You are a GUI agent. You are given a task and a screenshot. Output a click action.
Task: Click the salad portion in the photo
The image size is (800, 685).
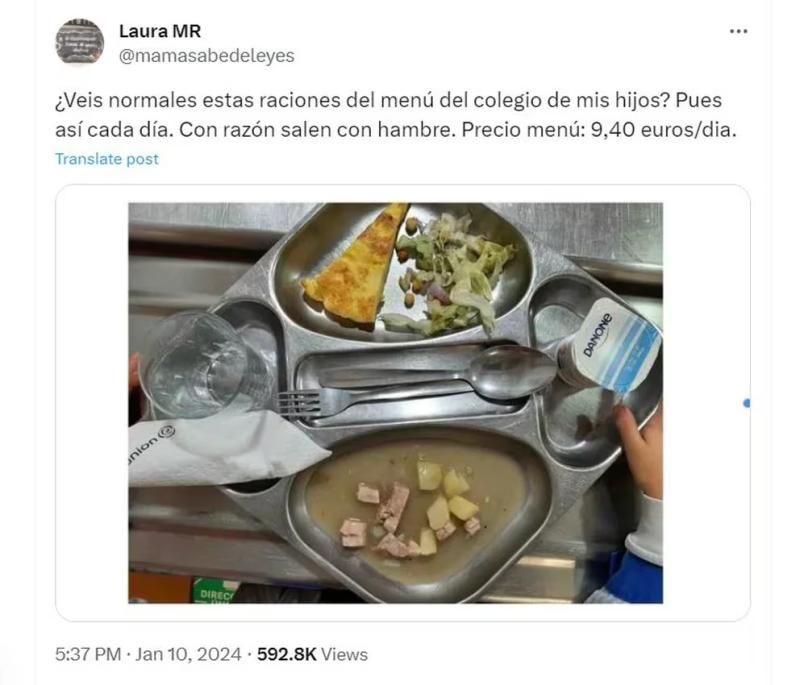pyautogui.click(x=451, y=275)
